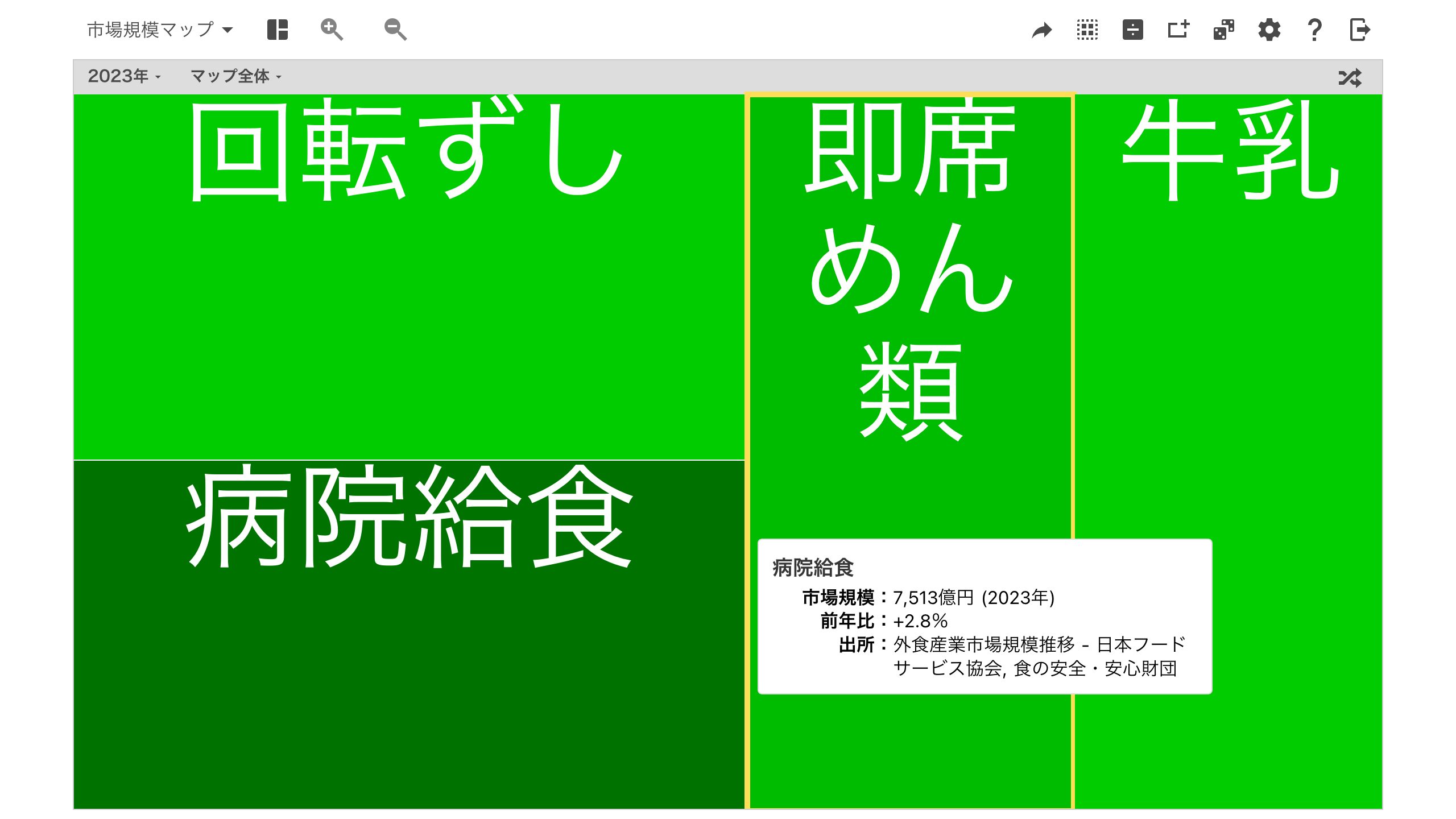
Task: Click the add new box icon
Action: pyautogui.click(x=1178, y=30)
